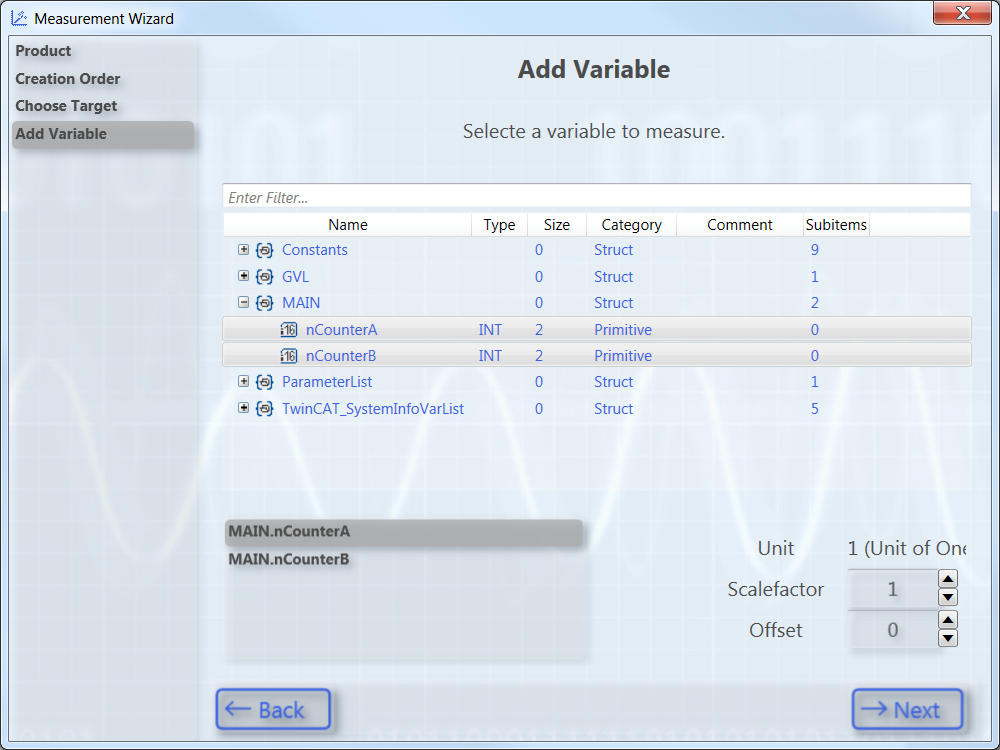Image resolution: width=1000 pixels, height=750 pixels.
Task: Click the nCounterA INT variable icon
Action: [289, 330]
